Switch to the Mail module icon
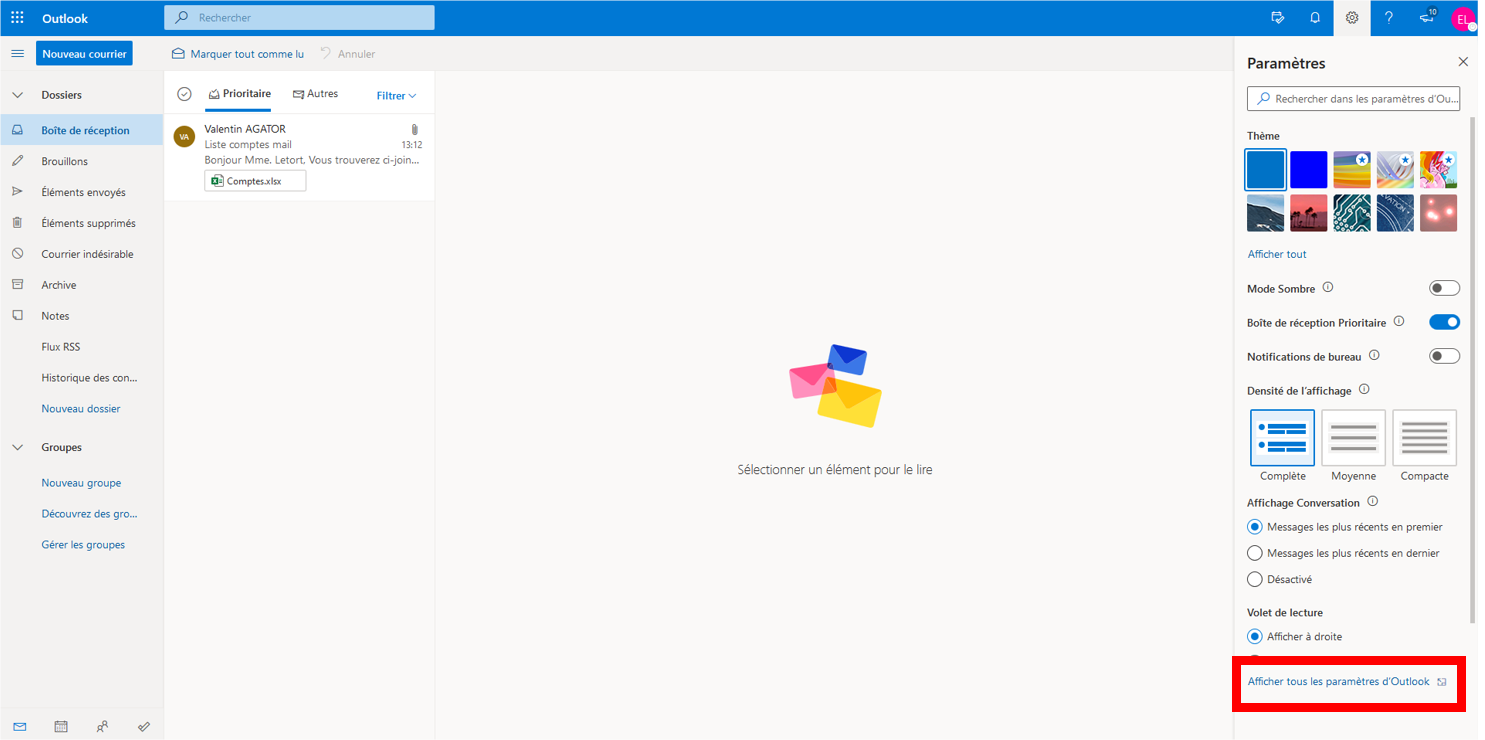Screen dimensions: 1485x740 point(19,727)
